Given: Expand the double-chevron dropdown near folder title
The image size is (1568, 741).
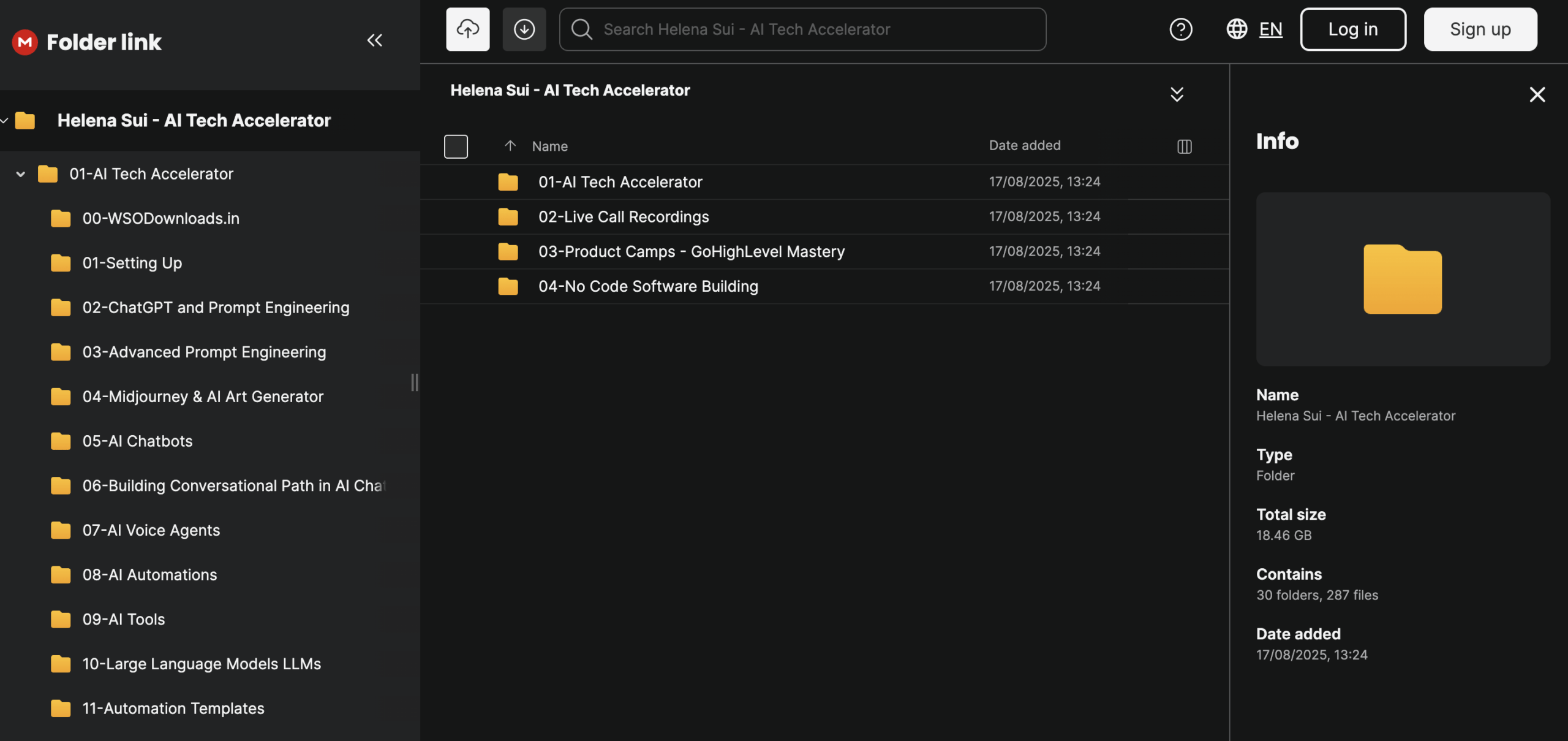Looking at the screenshot, I should [x=1177, y=94].
